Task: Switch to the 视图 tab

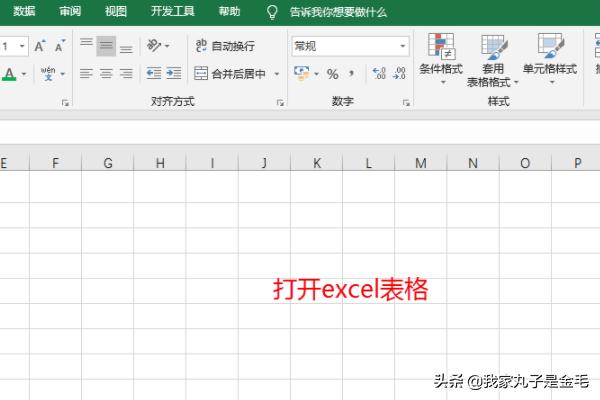Action: (116, 11)
